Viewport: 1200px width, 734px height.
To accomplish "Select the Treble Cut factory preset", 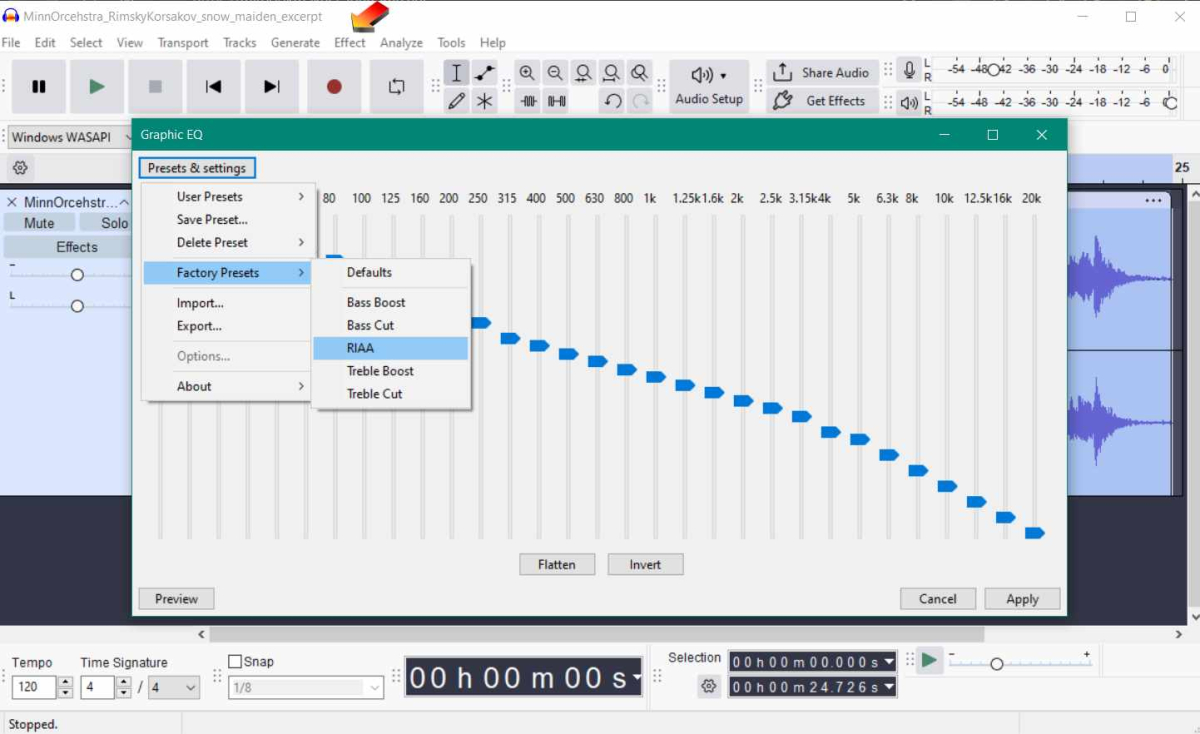I will point(391,394).
